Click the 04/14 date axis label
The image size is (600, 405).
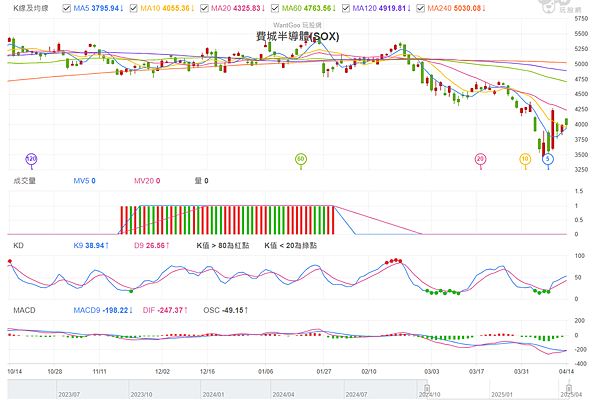566,371
